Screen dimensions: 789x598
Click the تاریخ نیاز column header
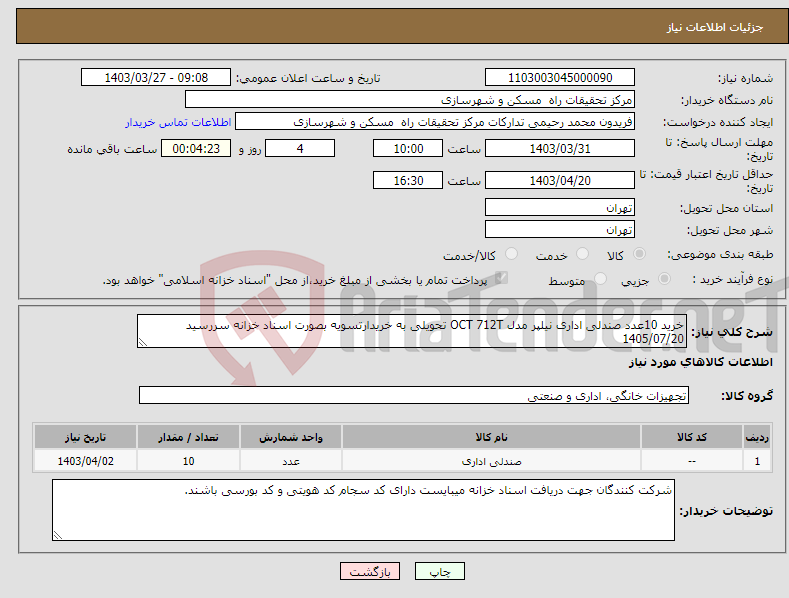point(85,437)
